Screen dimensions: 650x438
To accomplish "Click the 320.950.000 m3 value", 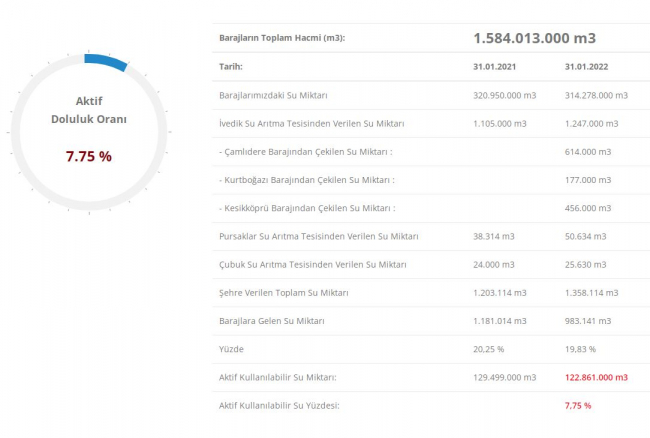I will (505, 95).
